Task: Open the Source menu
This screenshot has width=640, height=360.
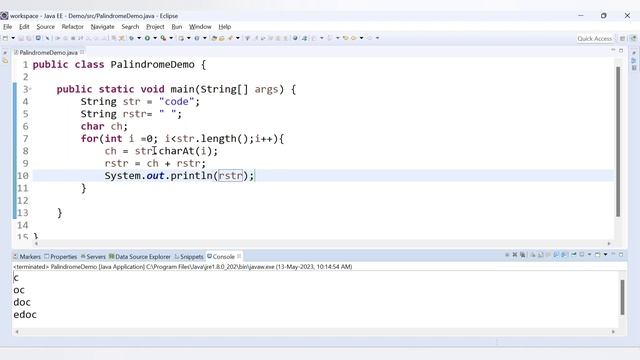Action: coord(45,27)
